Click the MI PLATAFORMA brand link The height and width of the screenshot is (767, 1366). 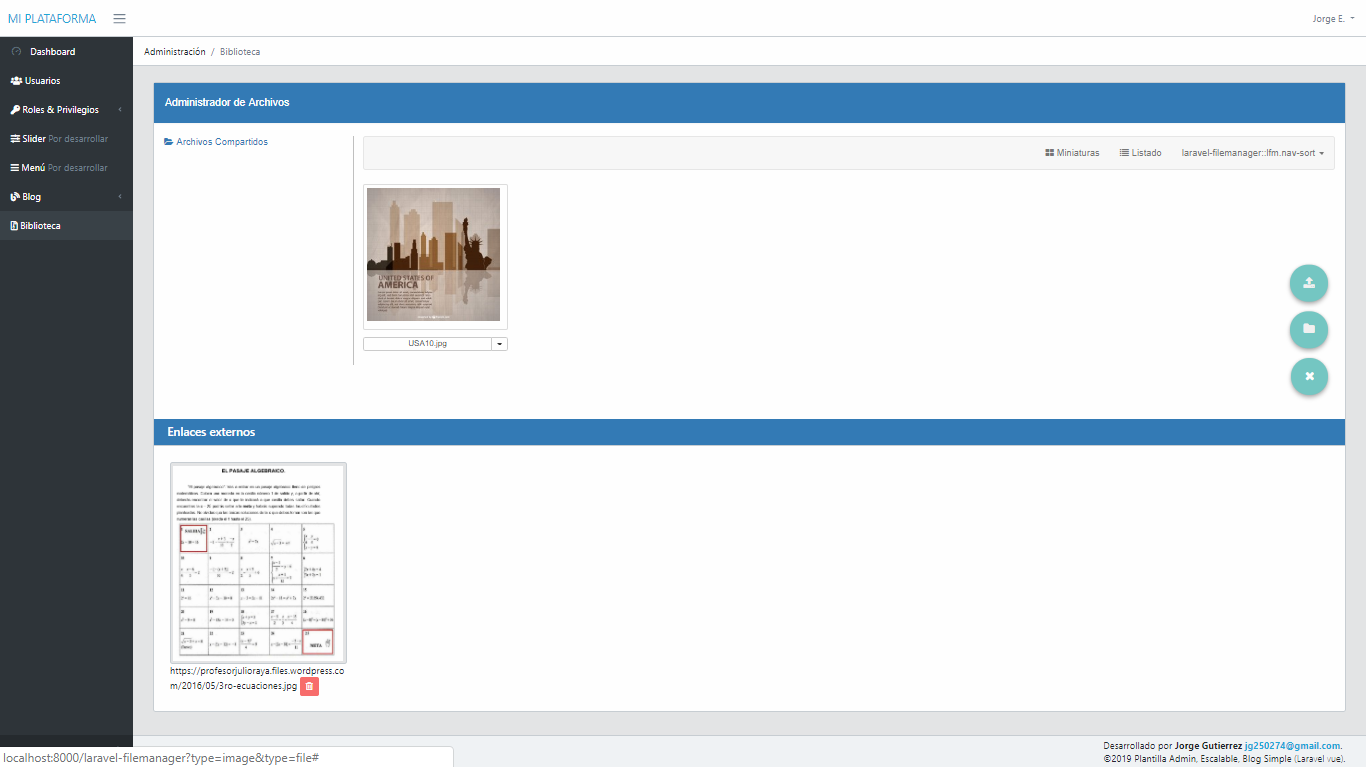coord(52,18)
